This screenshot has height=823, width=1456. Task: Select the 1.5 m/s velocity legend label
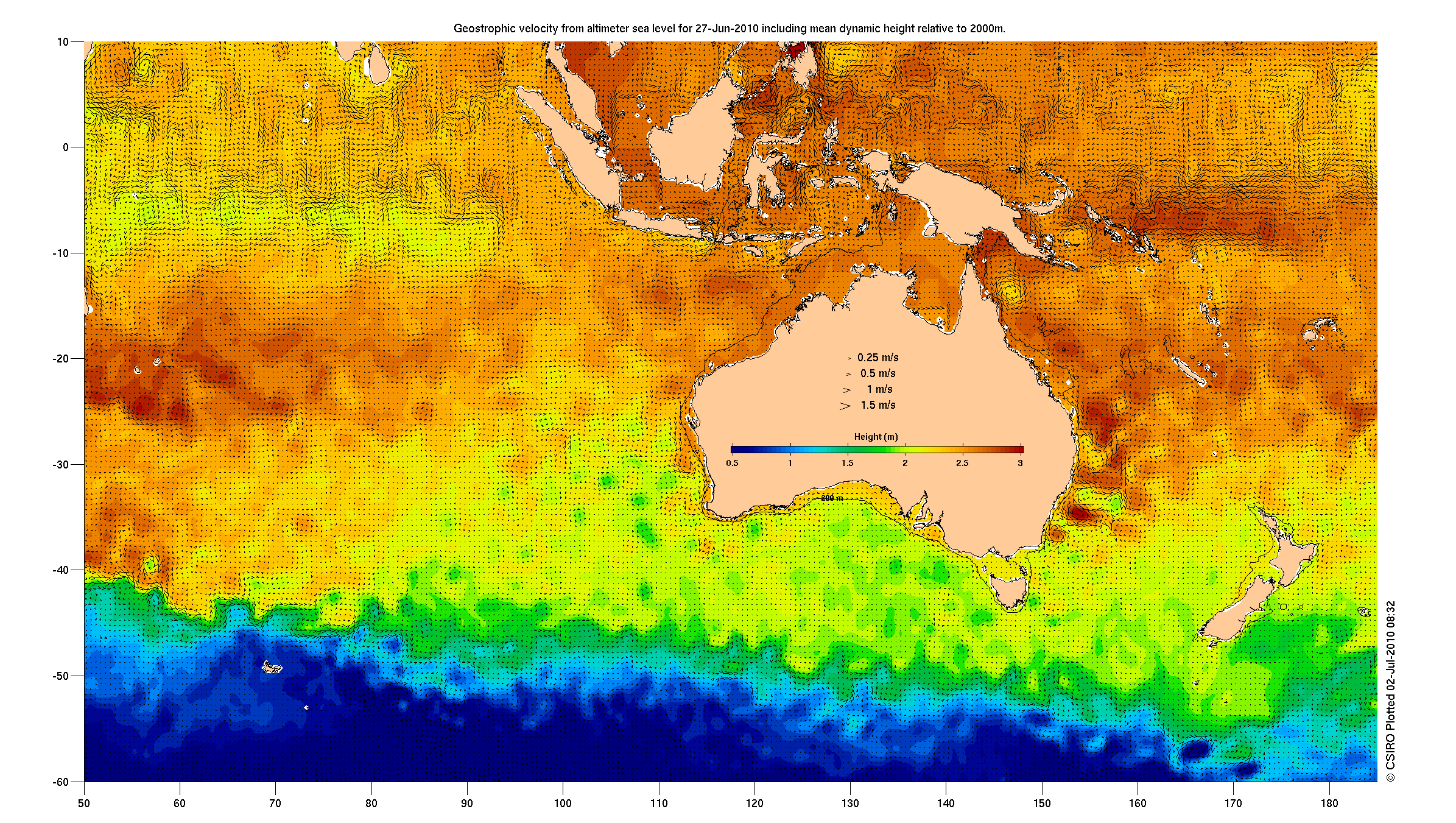[877, 405]
